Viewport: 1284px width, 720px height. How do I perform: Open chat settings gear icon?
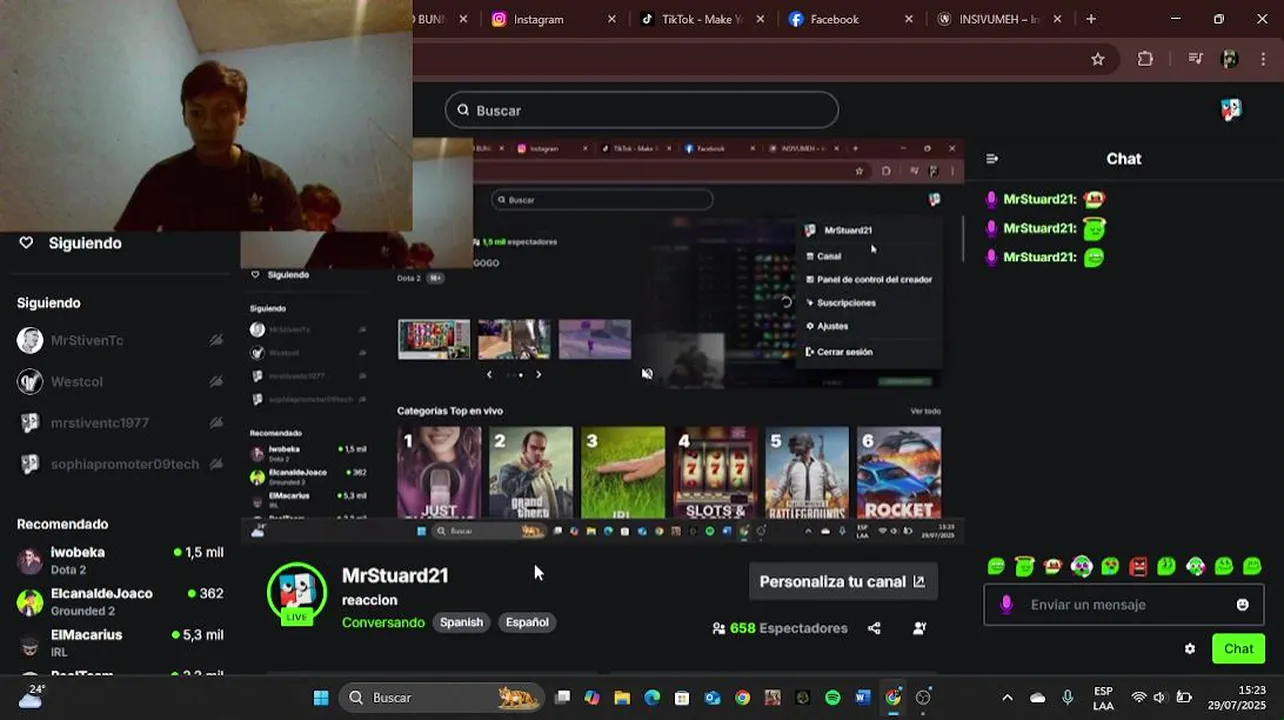[1189, 649]
